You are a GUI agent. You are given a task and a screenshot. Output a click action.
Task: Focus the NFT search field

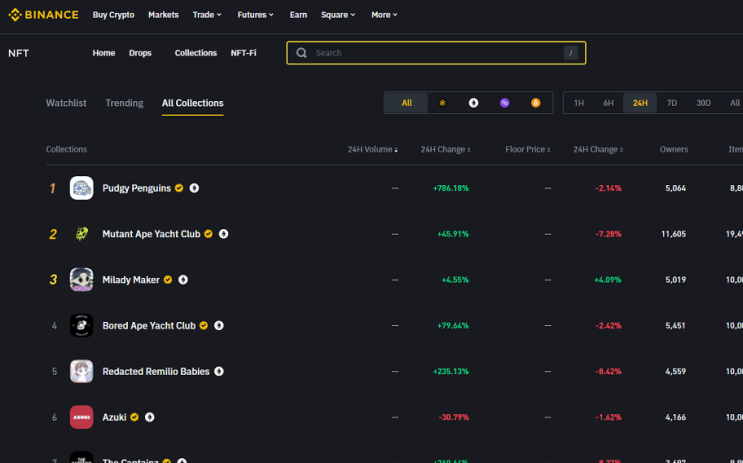click(x=436, y=53)
